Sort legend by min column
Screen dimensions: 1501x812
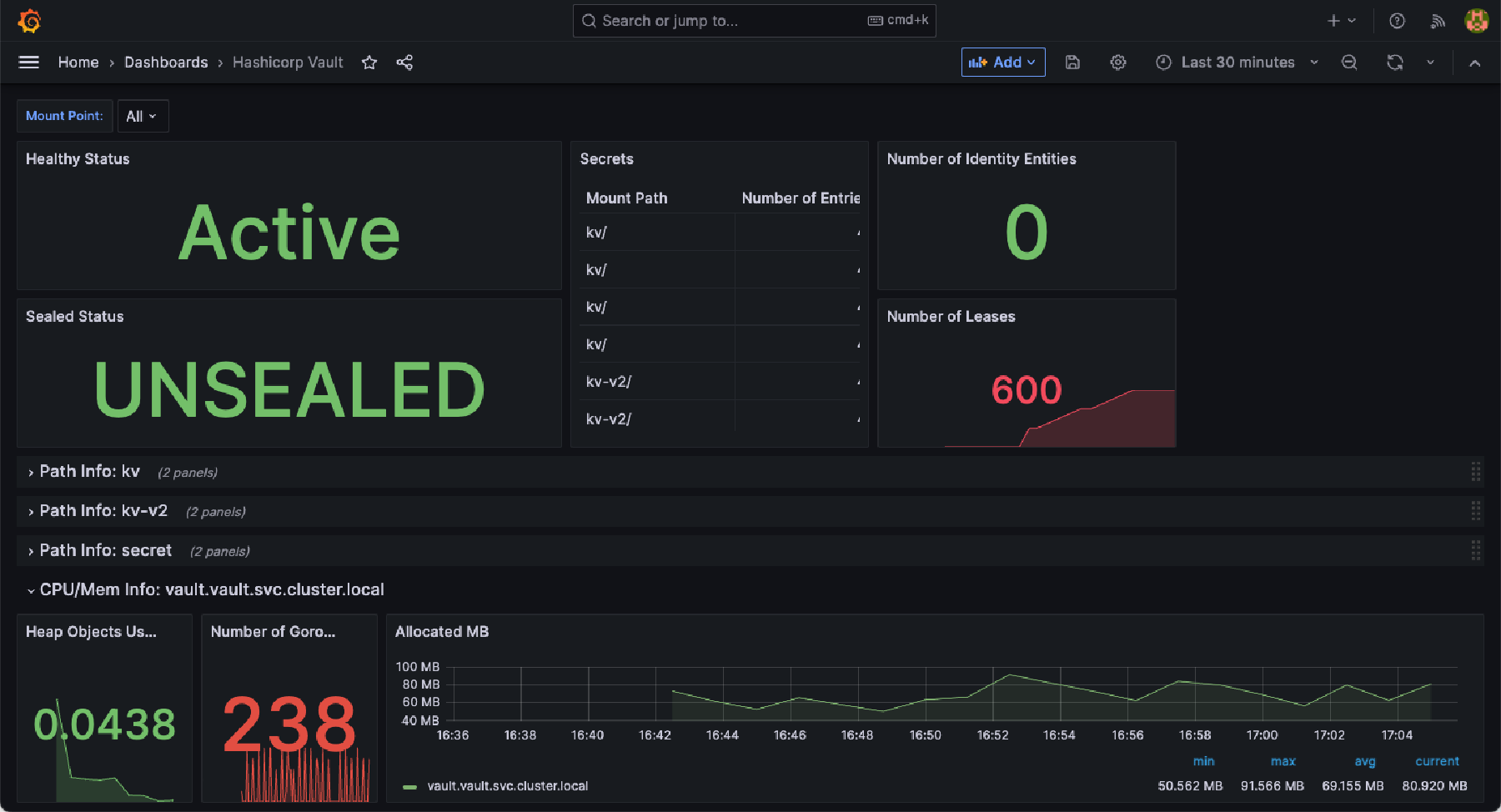click(1203, 761)
